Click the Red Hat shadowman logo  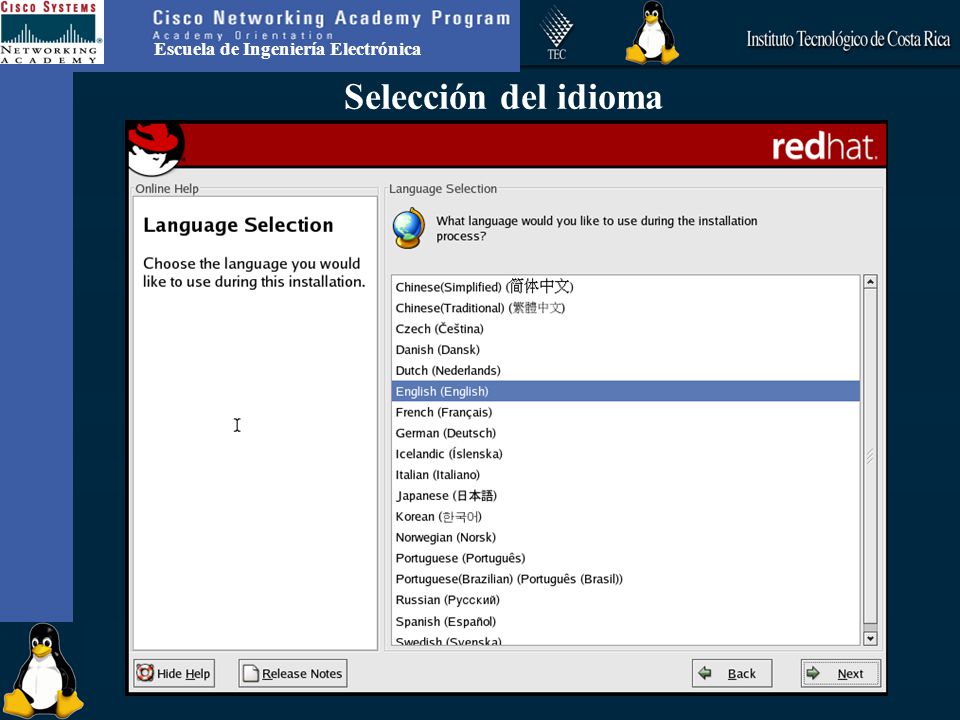(156, 148)
